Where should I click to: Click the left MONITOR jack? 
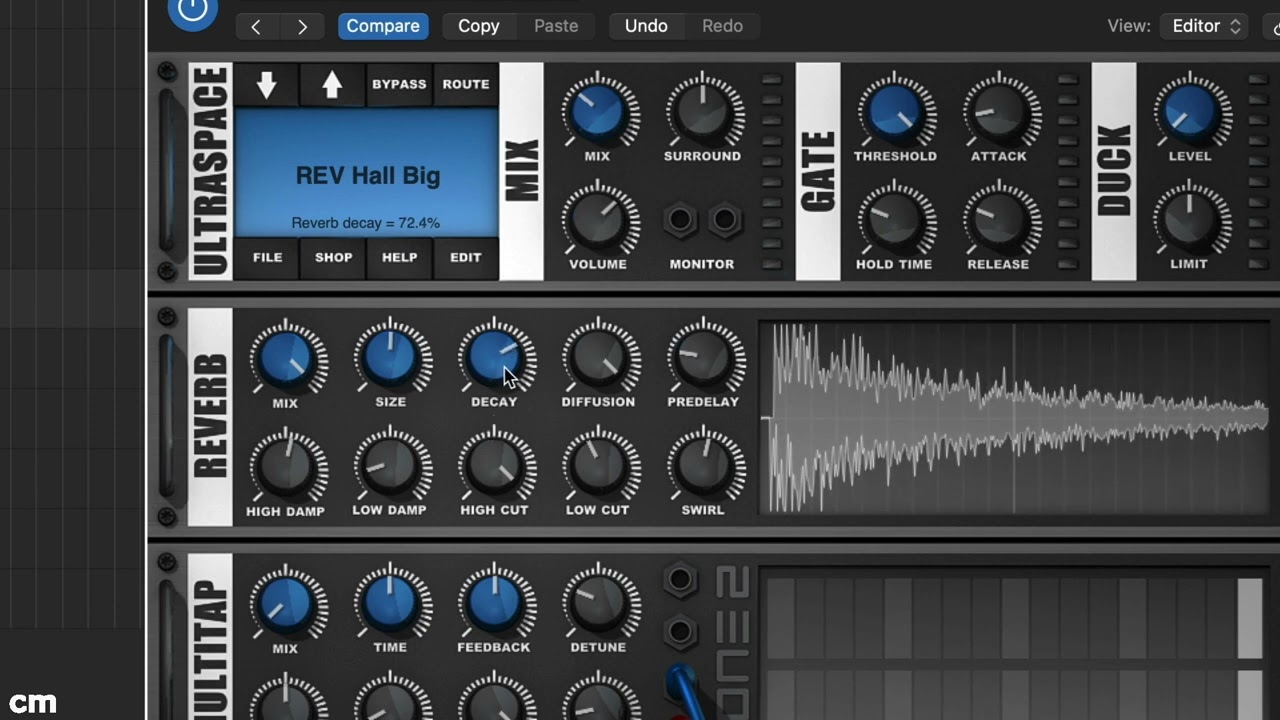pyautogui.click(x=680, y=220)
